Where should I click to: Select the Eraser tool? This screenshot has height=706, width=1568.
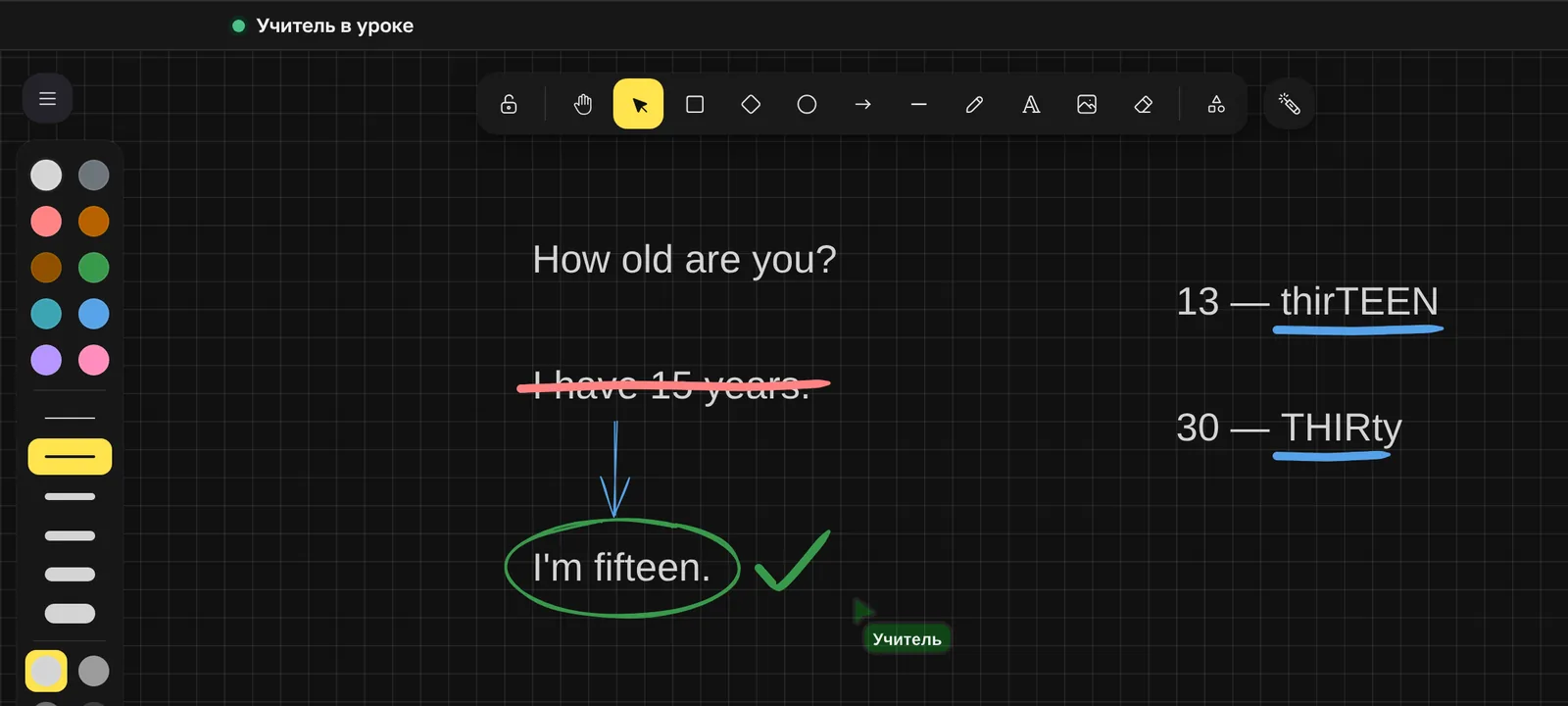pyautogui.click(x=1143, y=104)
